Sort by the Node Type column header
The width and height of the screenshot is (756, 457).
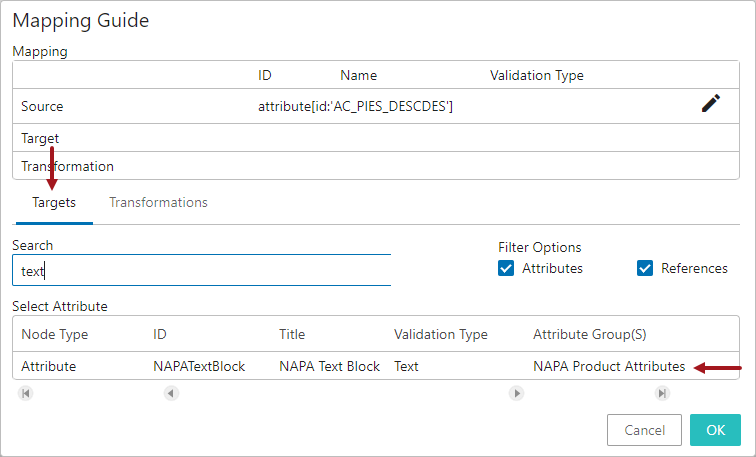(54, 335)
